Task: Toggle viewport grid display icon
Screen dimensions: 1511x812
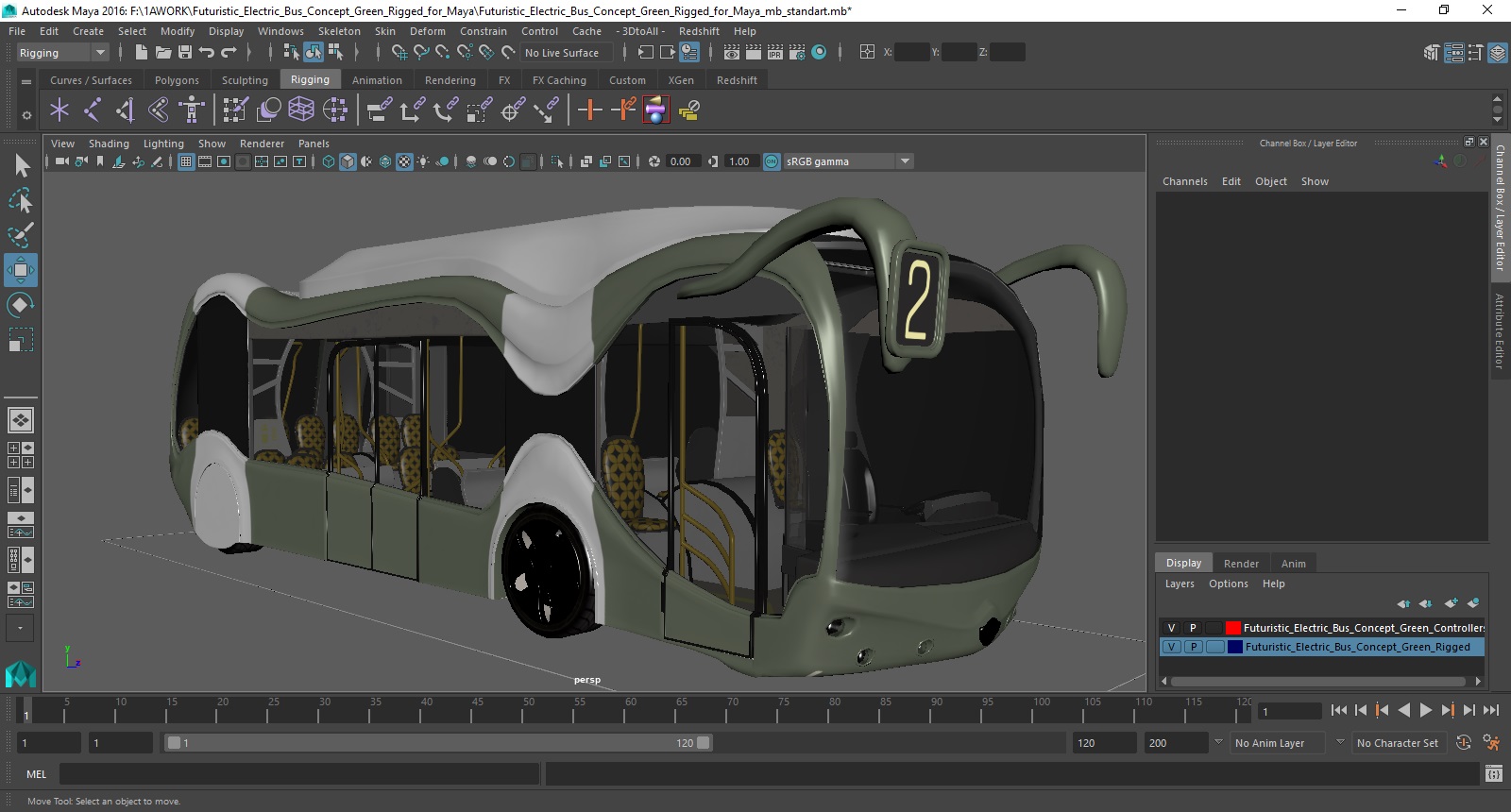Action: [x=186, y=161]
